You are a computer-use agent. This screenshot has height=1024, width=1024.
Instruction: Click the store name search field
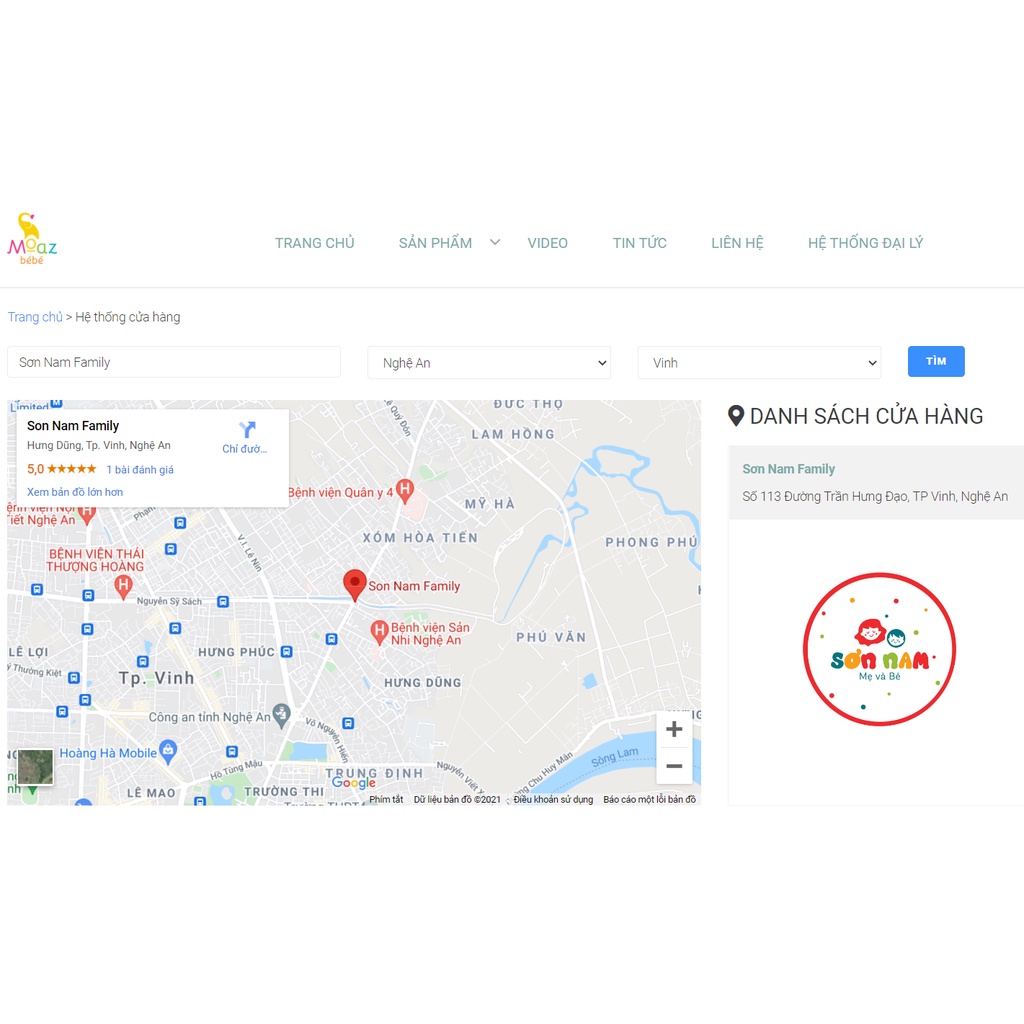tap(174, 362)
